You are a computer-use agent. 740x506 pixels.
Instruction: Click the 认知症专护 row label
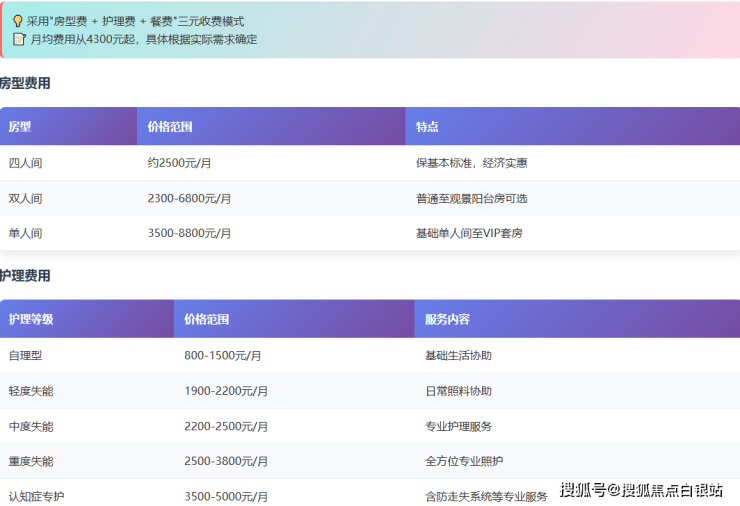click(x=37, y=496)
